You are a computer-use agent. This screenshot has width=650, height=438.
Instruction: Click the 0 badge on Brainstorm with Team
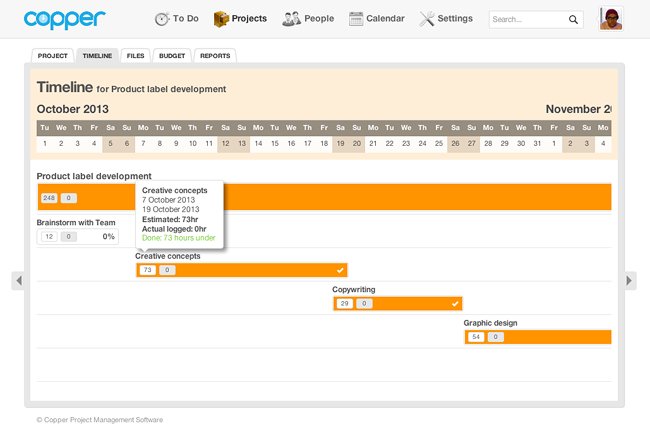pyautogui.click(x=69, y=237)
